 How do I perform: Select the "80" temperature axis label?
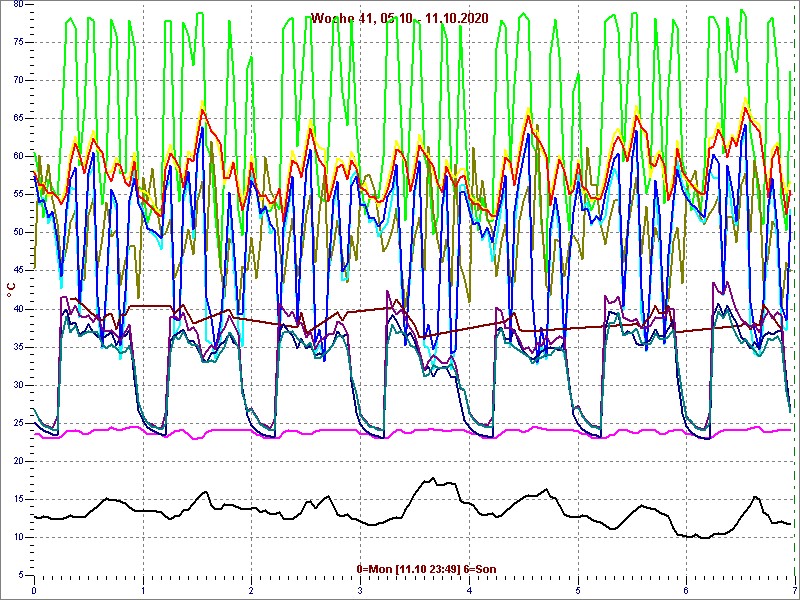(x=18, y=4)
